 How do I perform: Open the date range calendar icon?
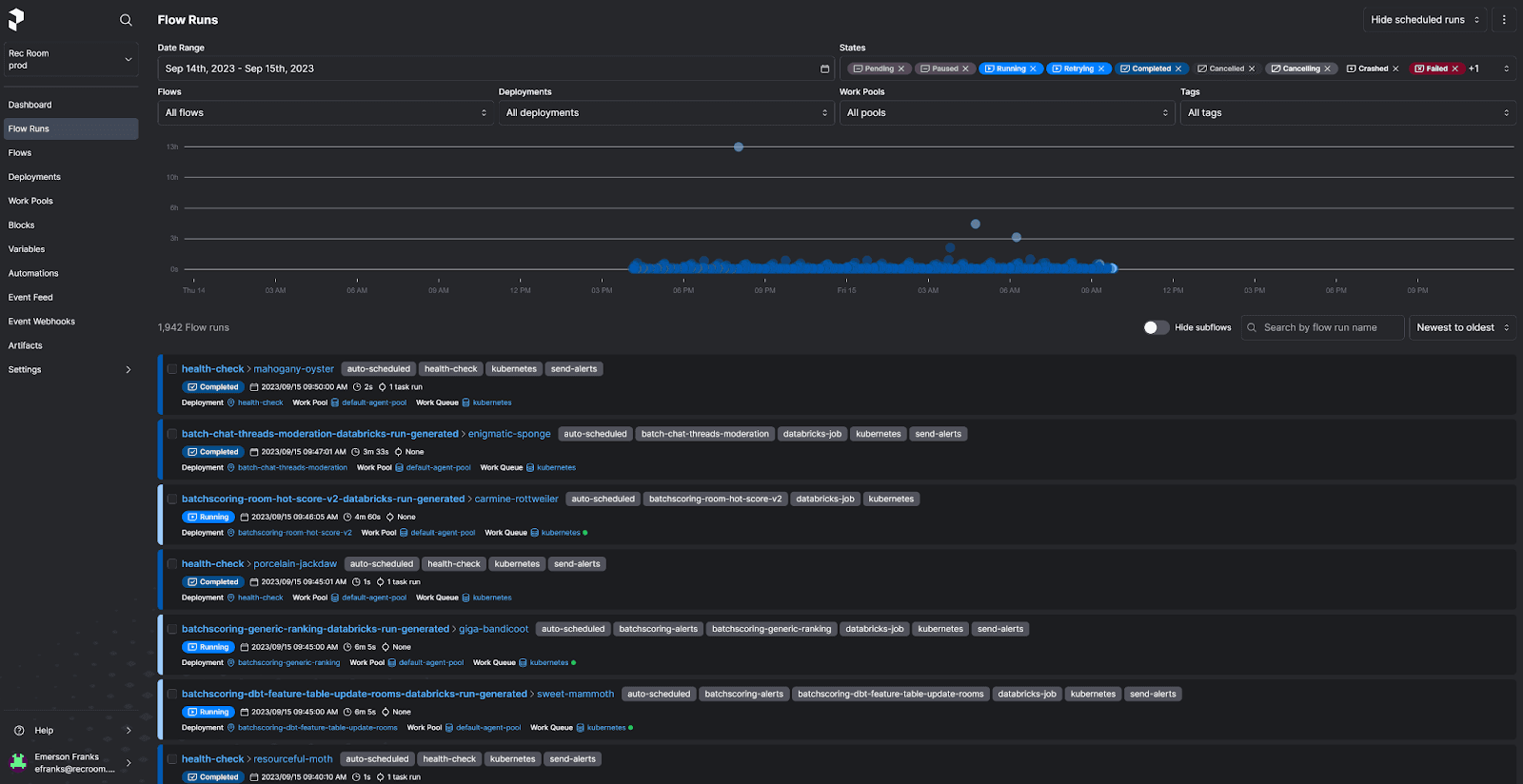click(824, 69)
